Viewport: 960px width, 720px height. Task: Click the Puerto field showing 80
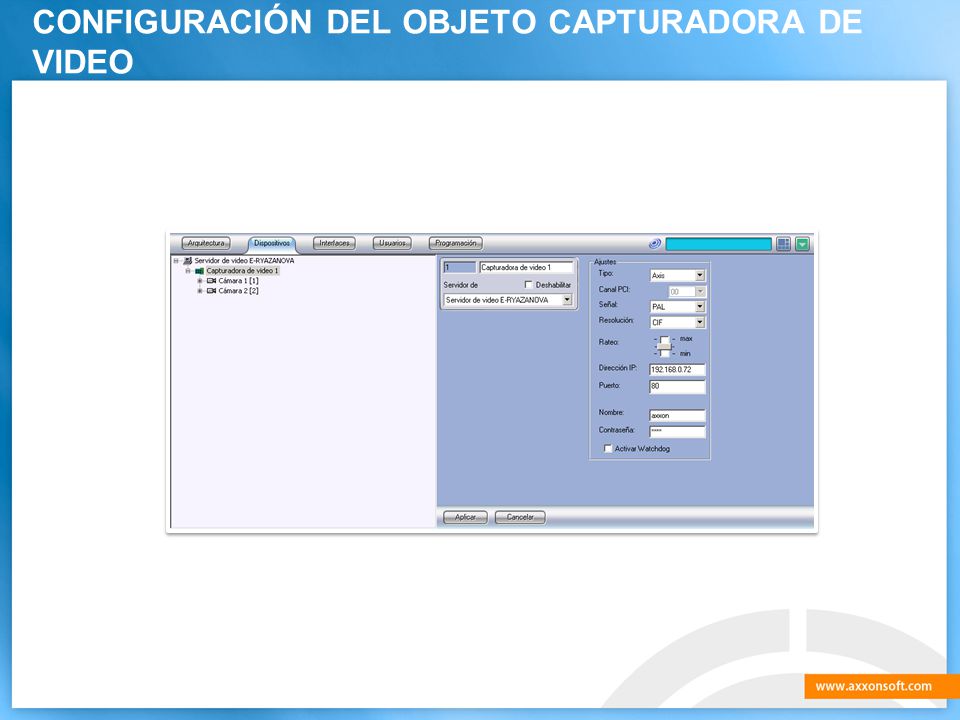pyautogui.click(x=677, y=386)
